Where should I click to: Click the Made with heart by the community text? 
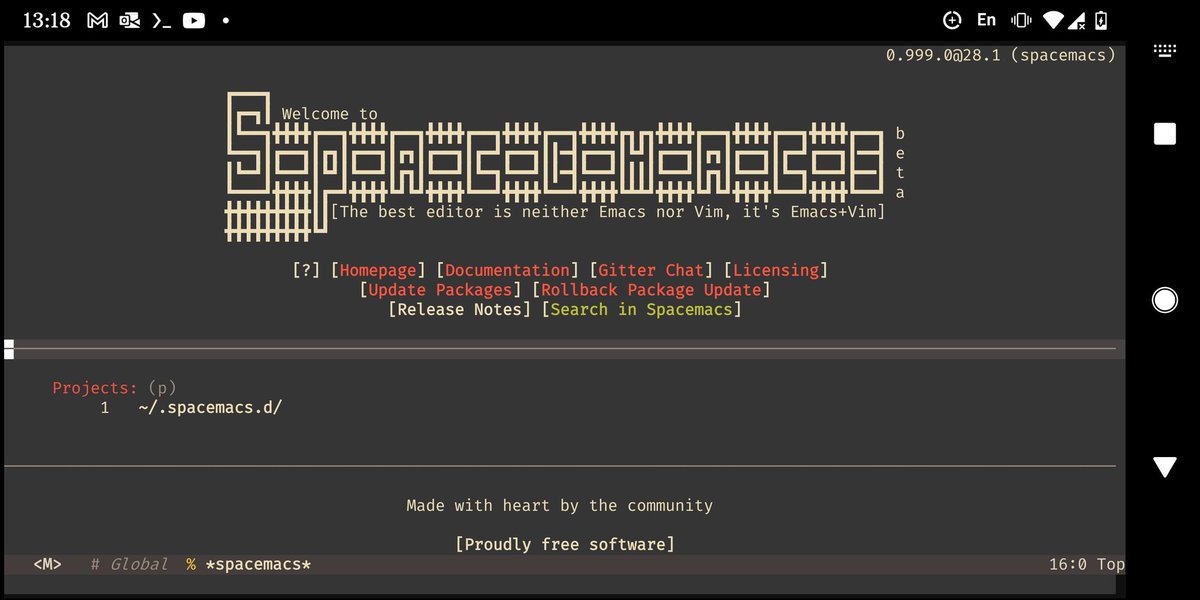click(x=560, y=506)
